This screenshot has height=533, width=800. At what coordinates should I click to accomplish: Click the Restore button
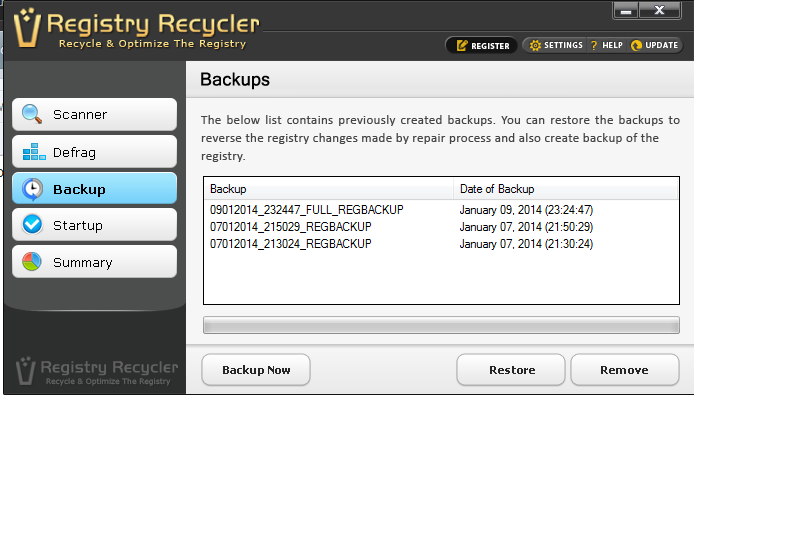pyautogui.click(x=511, y=370)
